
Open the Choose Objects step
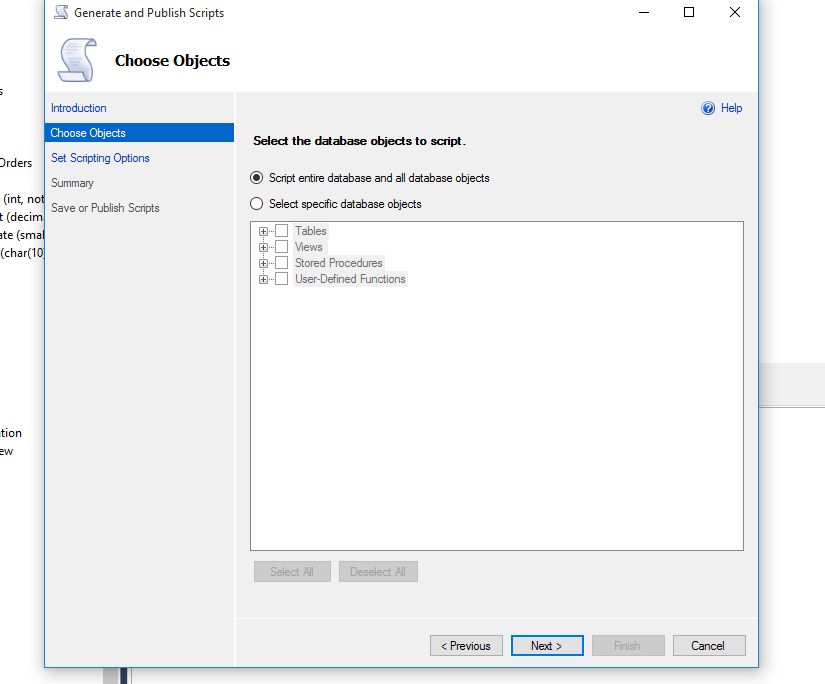point(139,133)
